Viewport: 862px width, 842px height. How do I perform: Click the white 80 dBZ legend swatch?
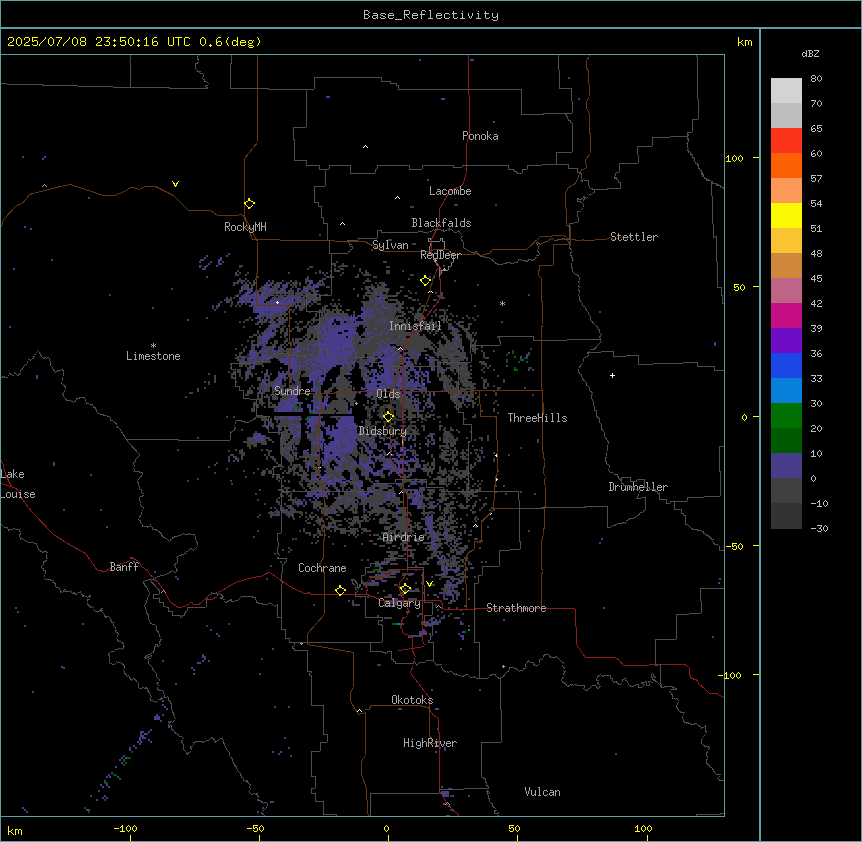(x=786, y=90)
